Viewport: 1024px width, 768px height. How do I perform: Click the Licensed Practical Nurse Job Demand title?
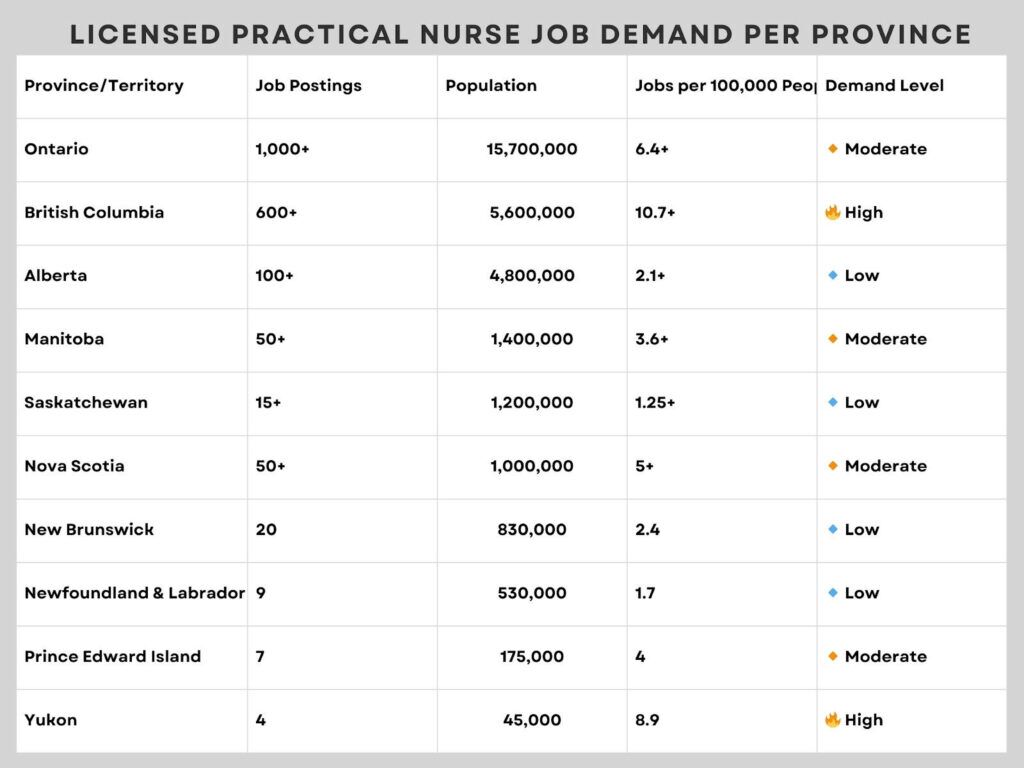[x=520, y=35]
